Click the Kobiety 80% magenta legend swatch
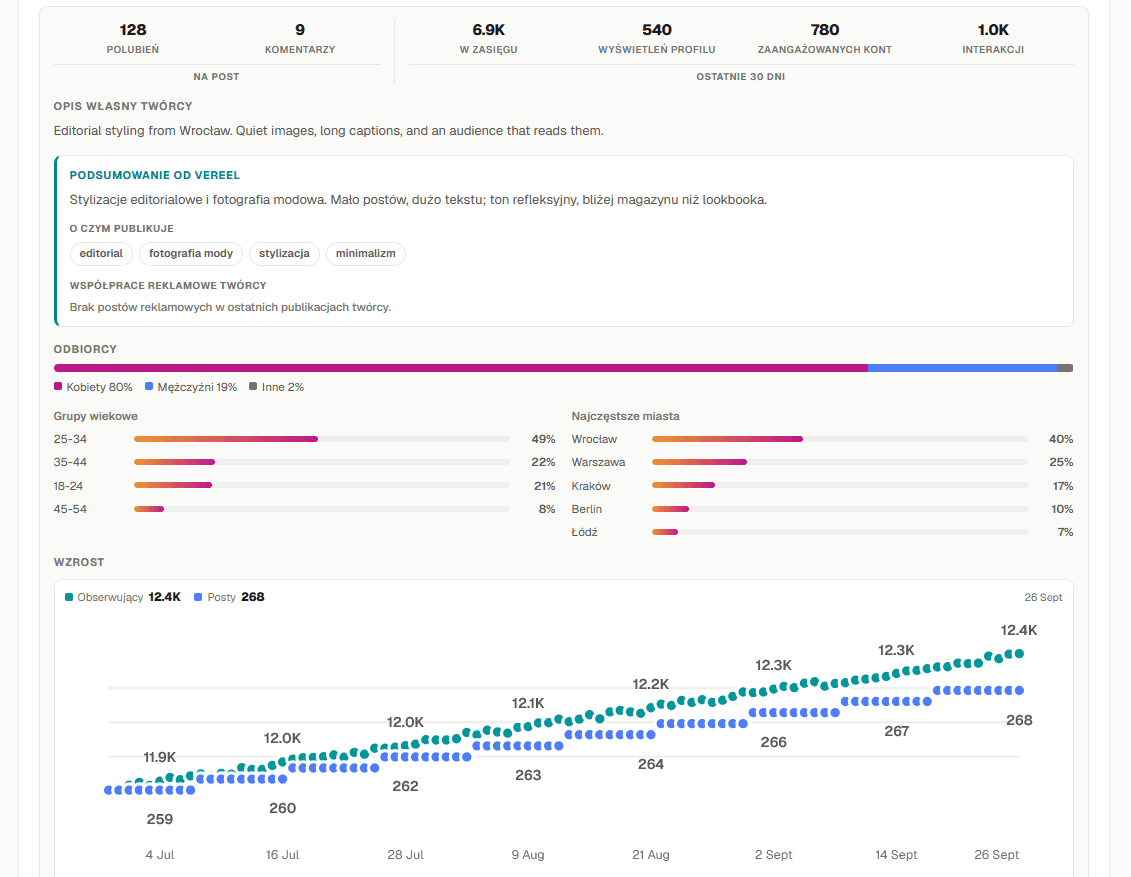 point(58,387)
